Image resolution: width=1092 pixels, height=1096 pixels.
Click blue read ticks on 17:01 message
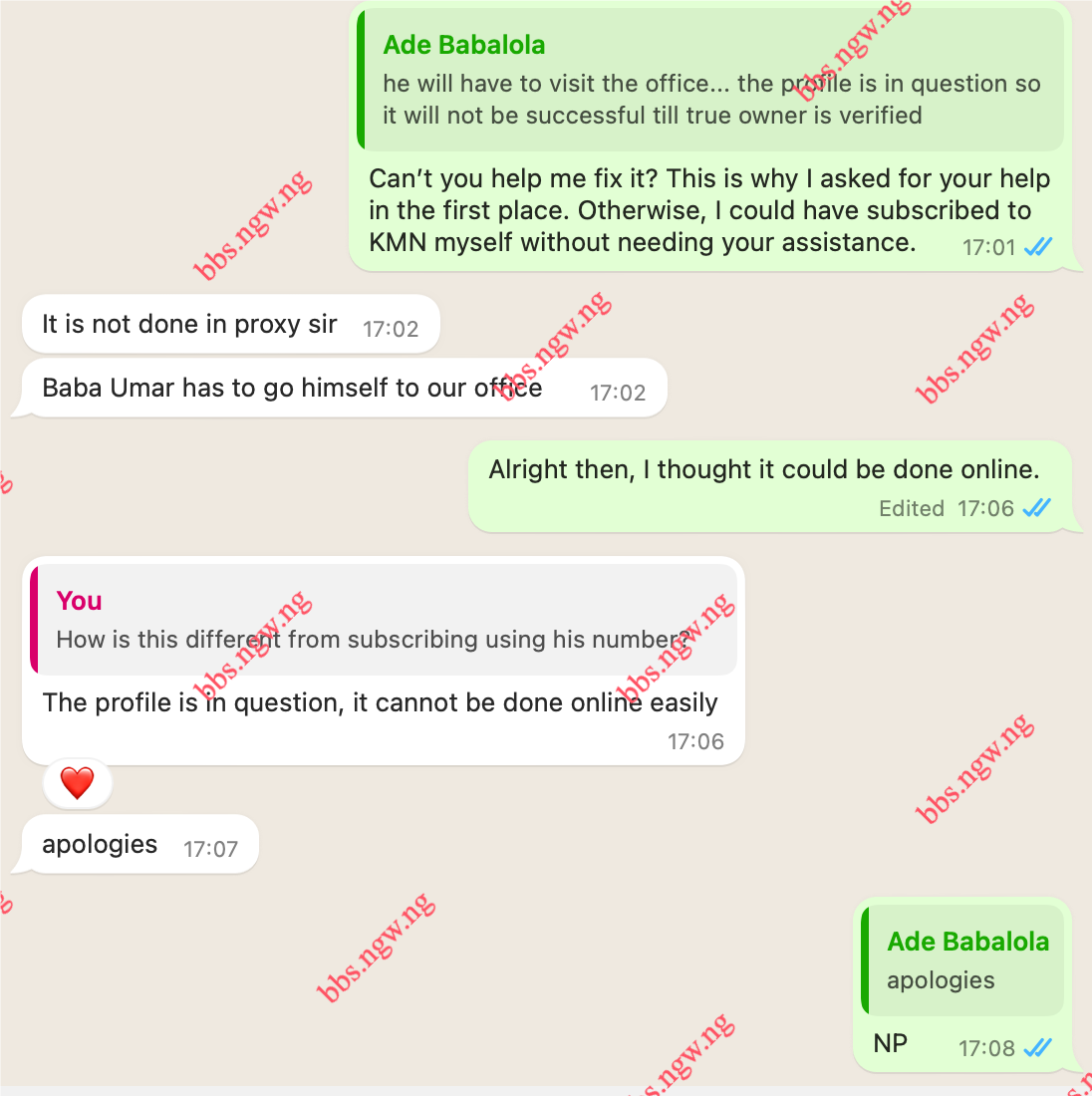pos(1037,246)
